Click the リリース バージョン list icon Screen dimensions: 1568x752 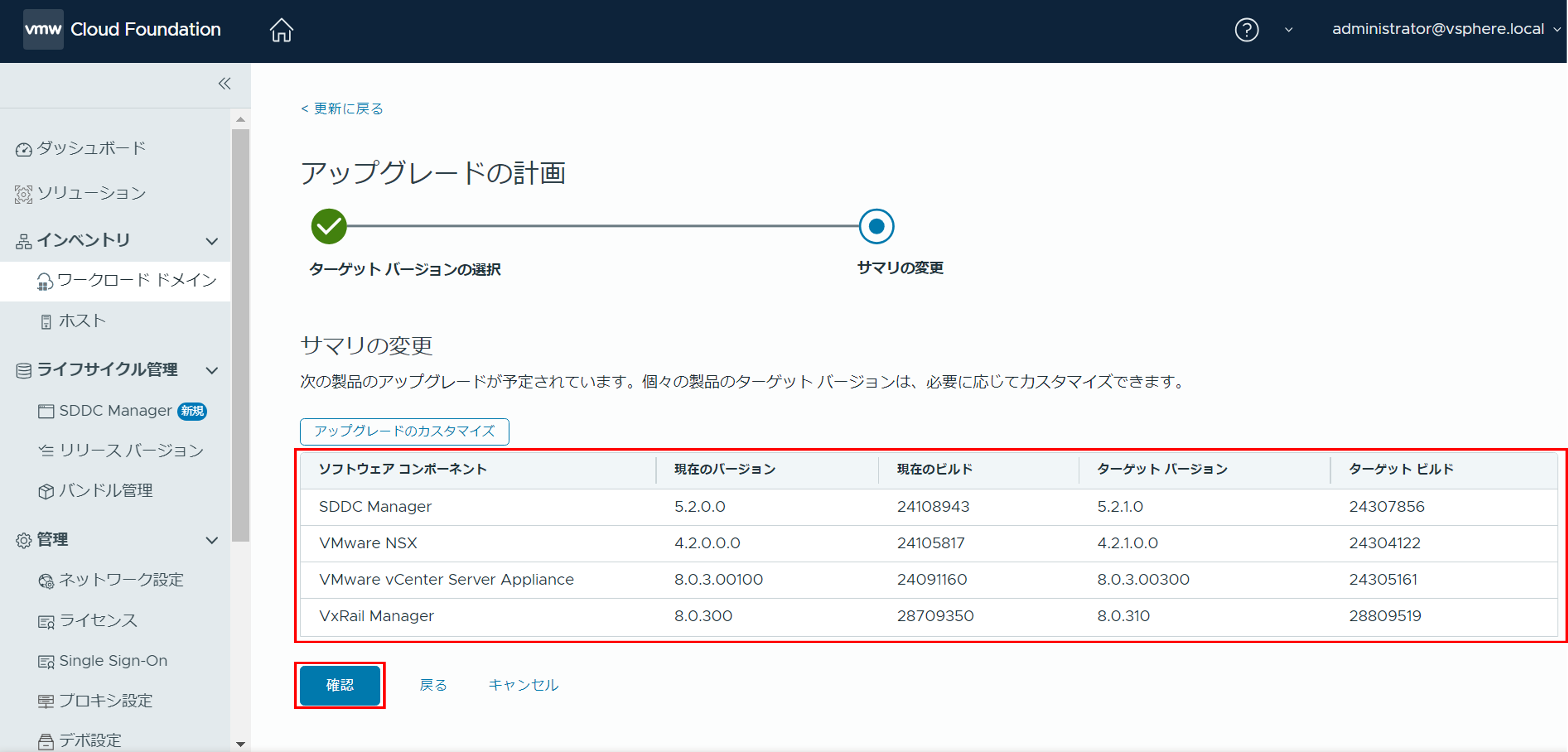coord(46,451)
